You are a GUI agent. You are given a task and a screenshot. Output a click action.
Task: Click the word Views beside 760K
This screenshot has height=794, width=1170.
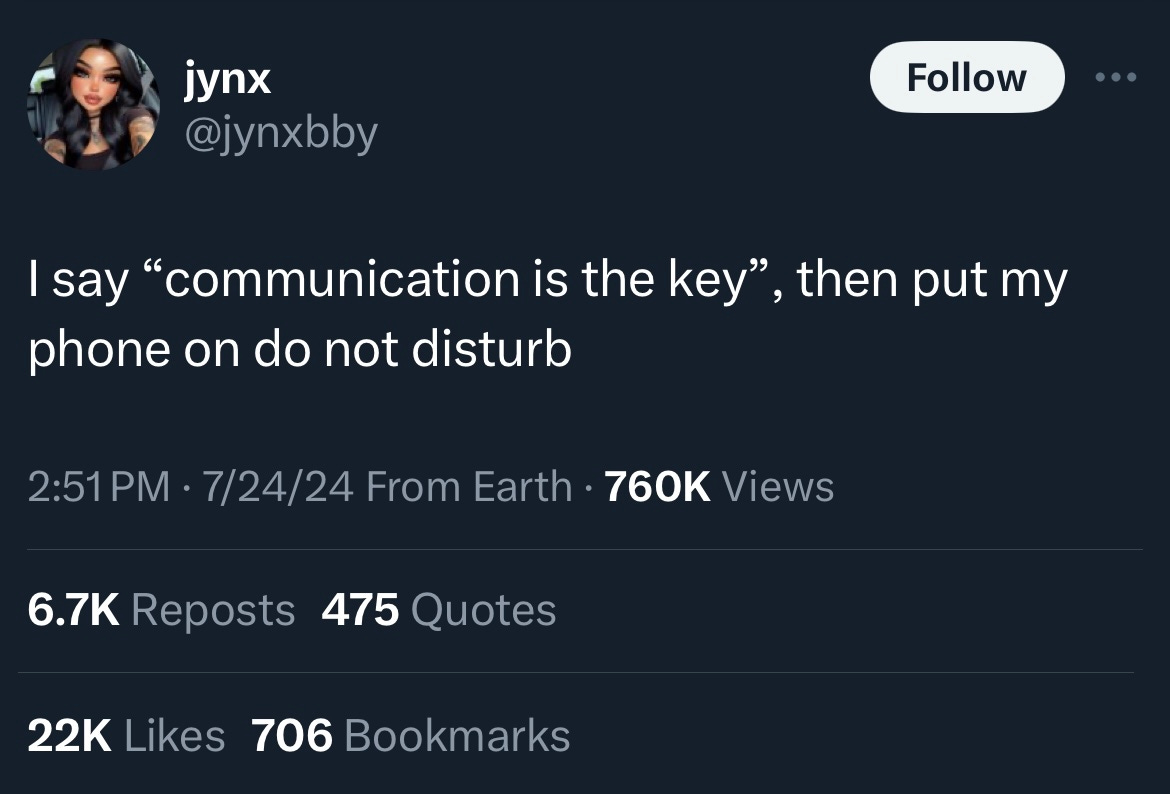tap(778, 487)
